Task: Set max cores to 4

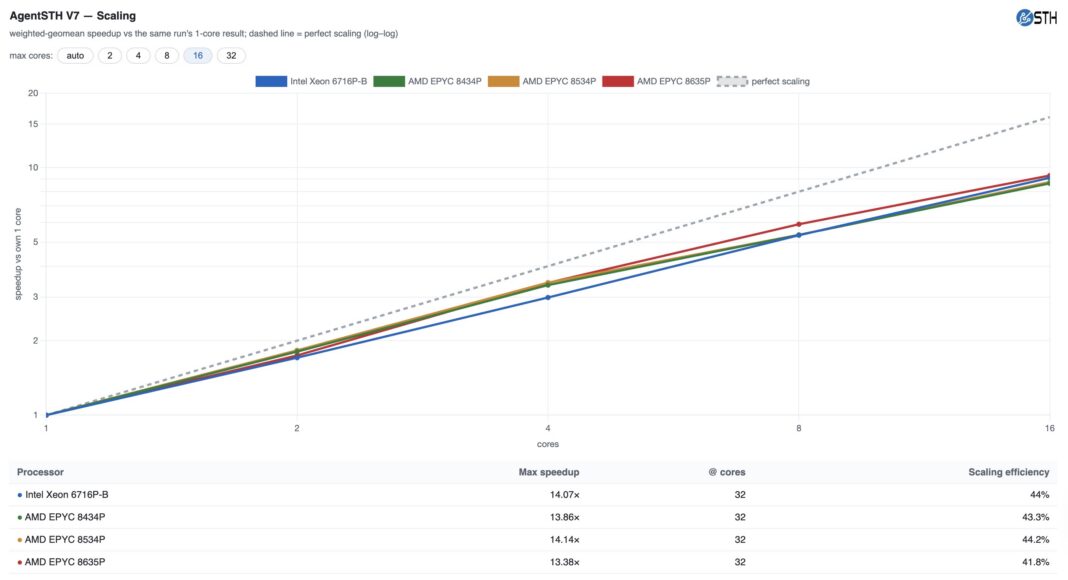Action: point(138,56)
